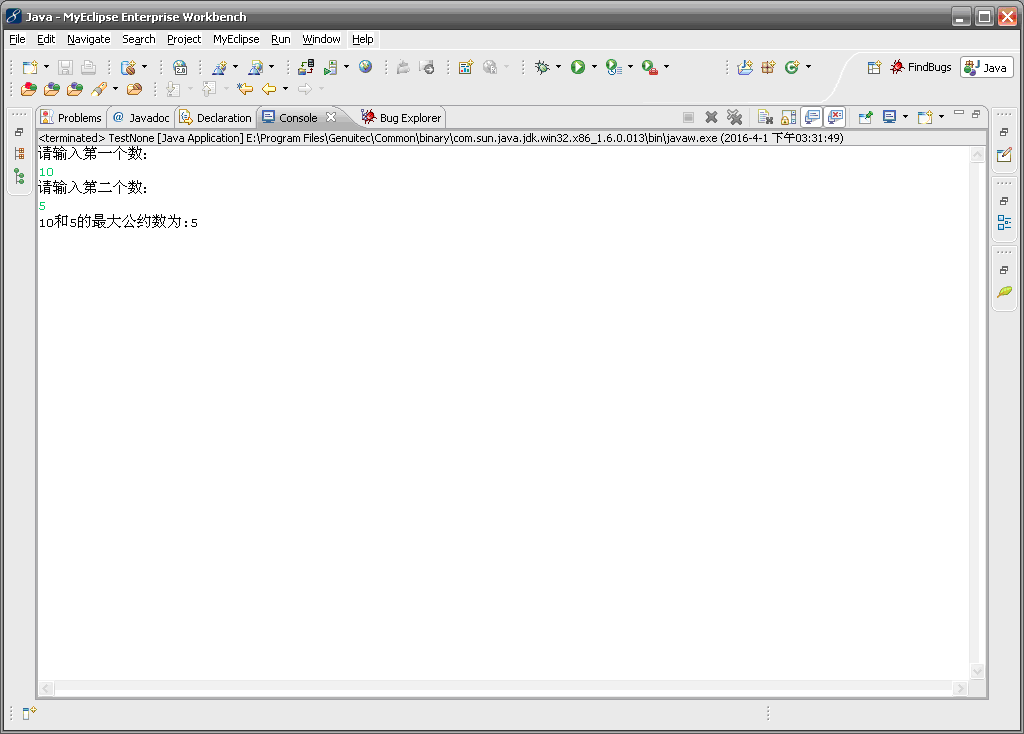Click Remove All Terminated Launches icon

click(x=735, y=118)
